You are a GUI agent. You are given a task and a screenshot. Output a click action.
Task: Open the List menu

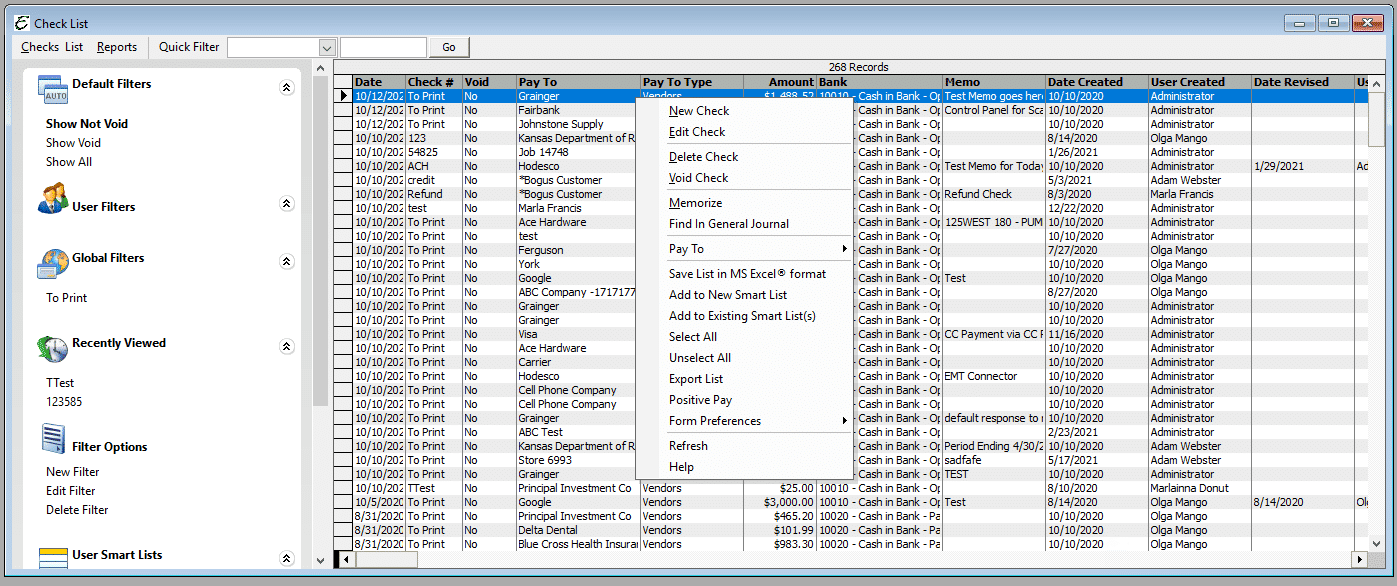[x=74, y=47]
